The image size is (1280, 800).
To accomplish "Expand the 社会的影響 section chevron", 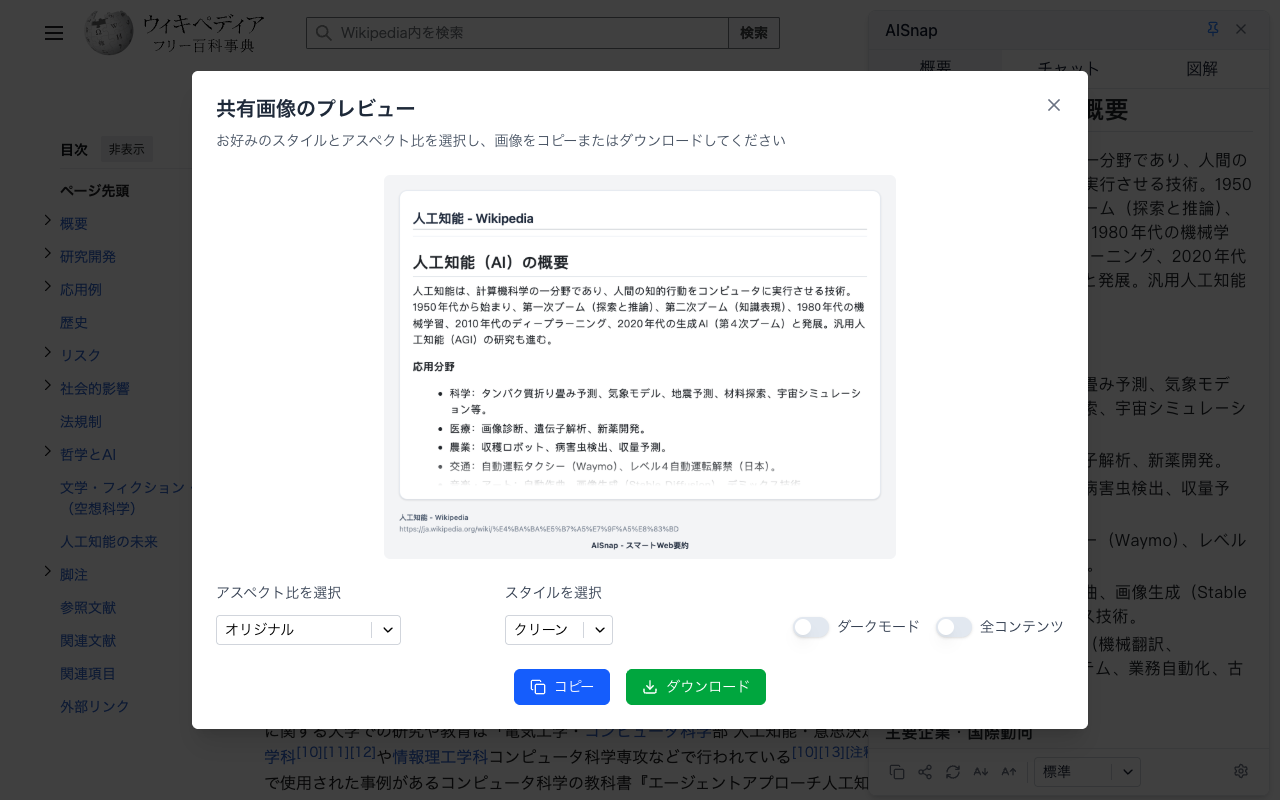I will pos(47,387).
